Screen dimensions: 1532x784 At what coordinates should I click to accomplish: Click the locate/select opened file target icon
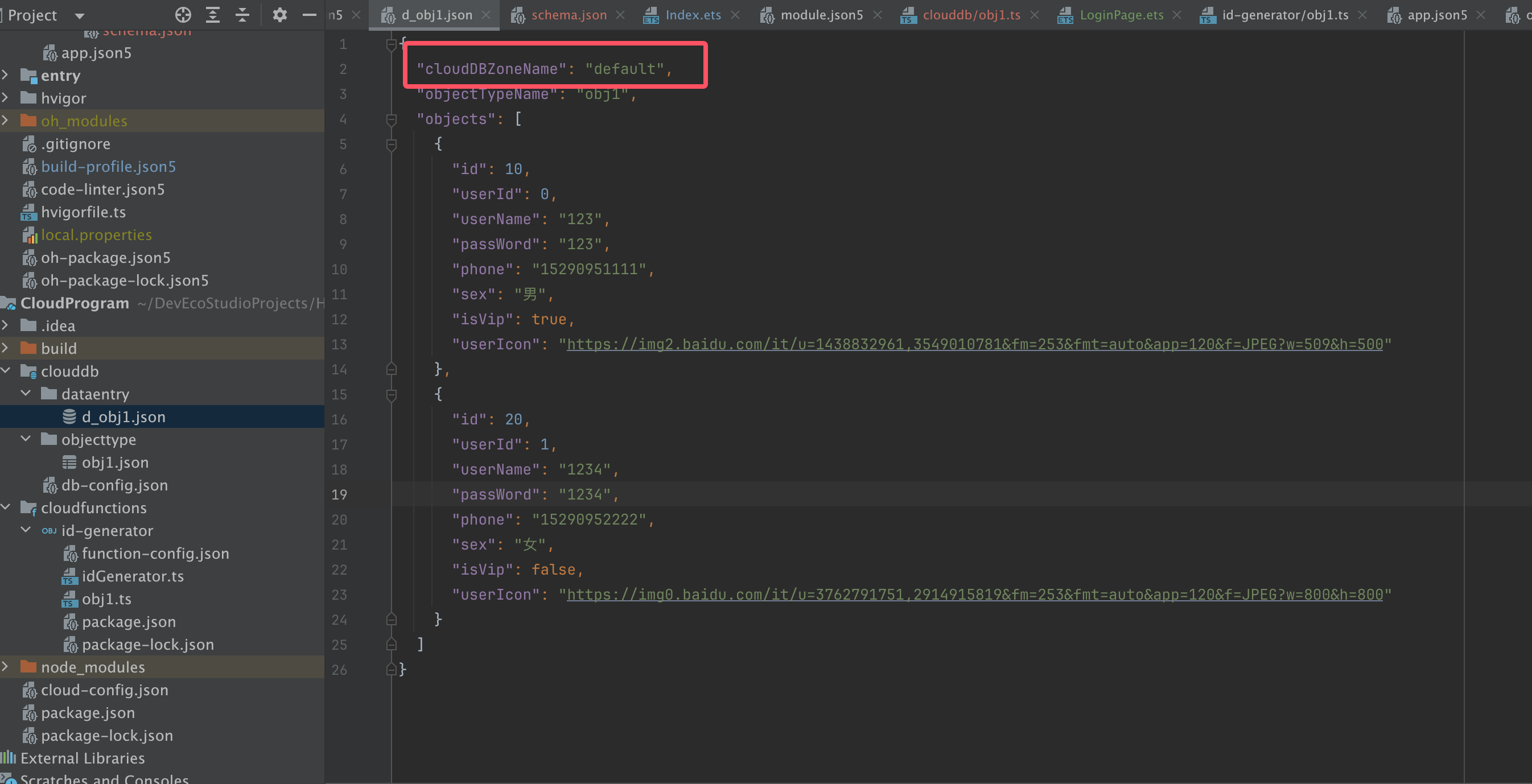[183, 15]
